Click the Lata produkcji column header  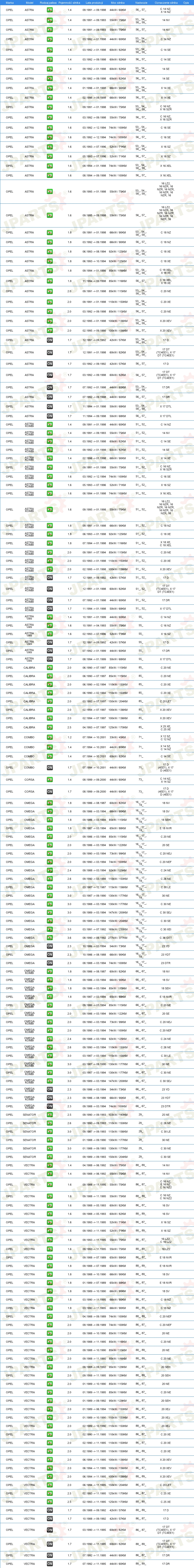(x=94, y=3)
